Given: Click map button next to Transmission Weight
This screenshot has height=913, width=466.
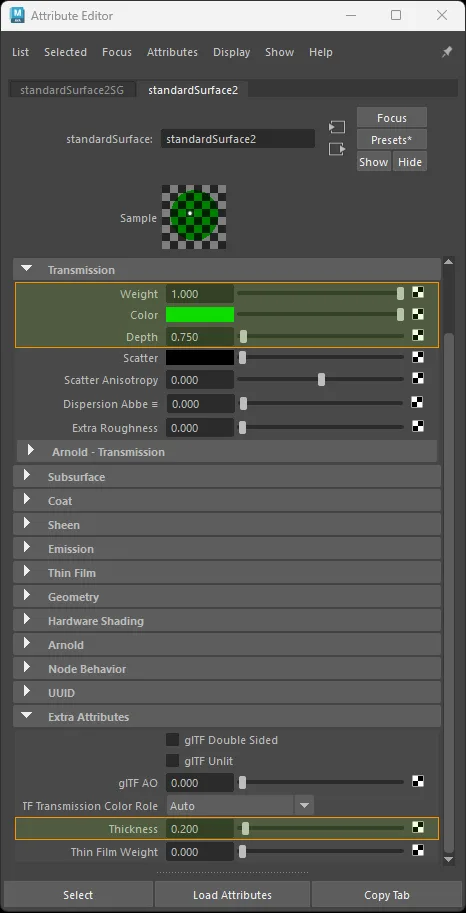Looking at the screenshot, I should tap(418, 292).
